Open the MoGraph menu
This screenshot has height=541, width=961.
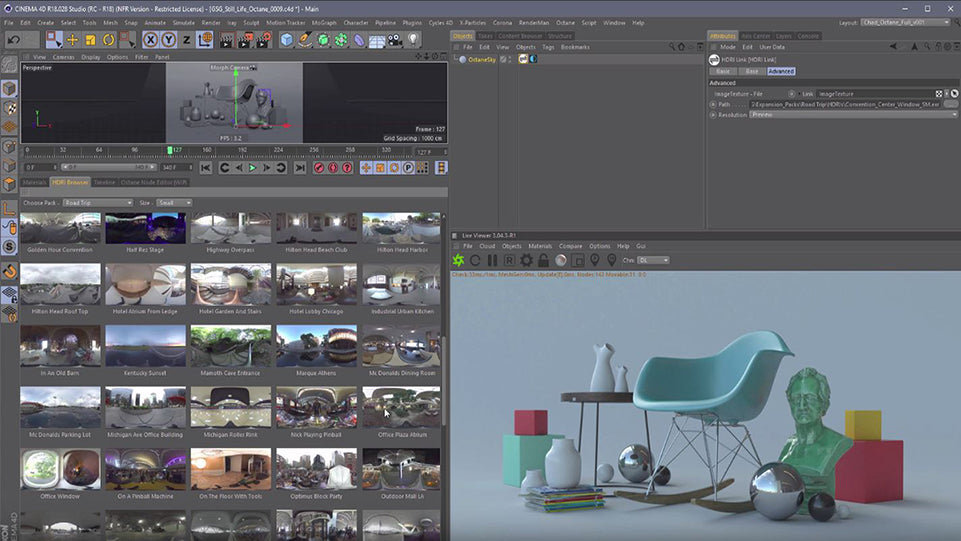(323, 22)
